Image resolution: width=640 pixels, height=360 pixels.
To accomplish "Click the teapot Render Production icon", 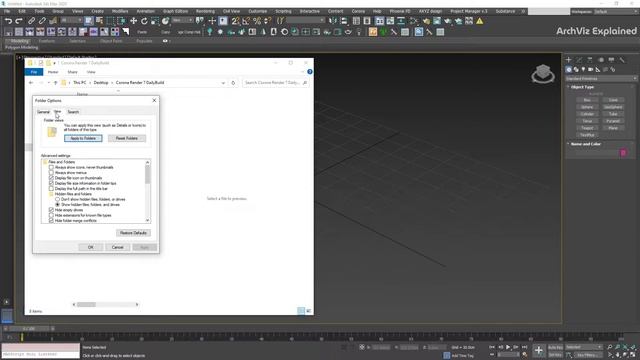I will point(448,21).
